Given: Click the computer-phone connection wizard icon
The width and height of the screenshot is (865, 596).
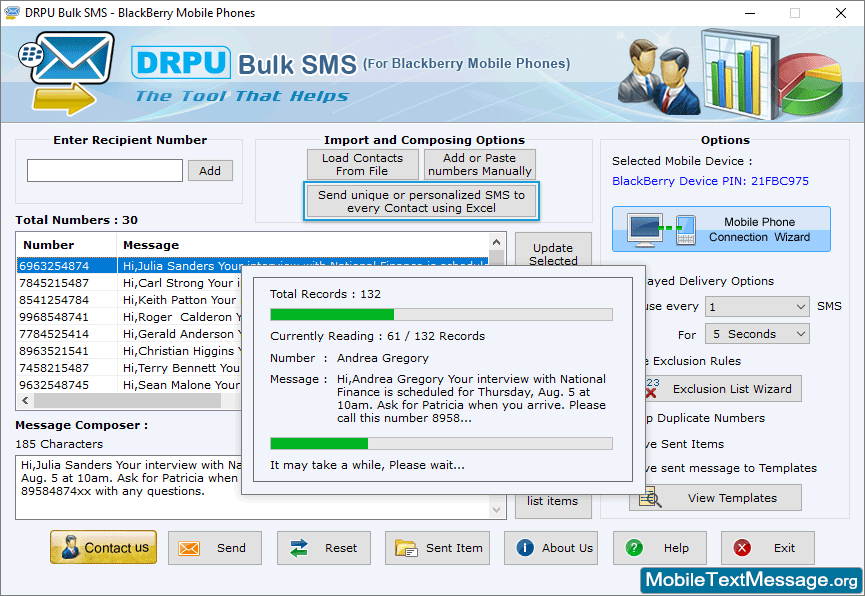Looking at the screenshot, I should 662,229.
